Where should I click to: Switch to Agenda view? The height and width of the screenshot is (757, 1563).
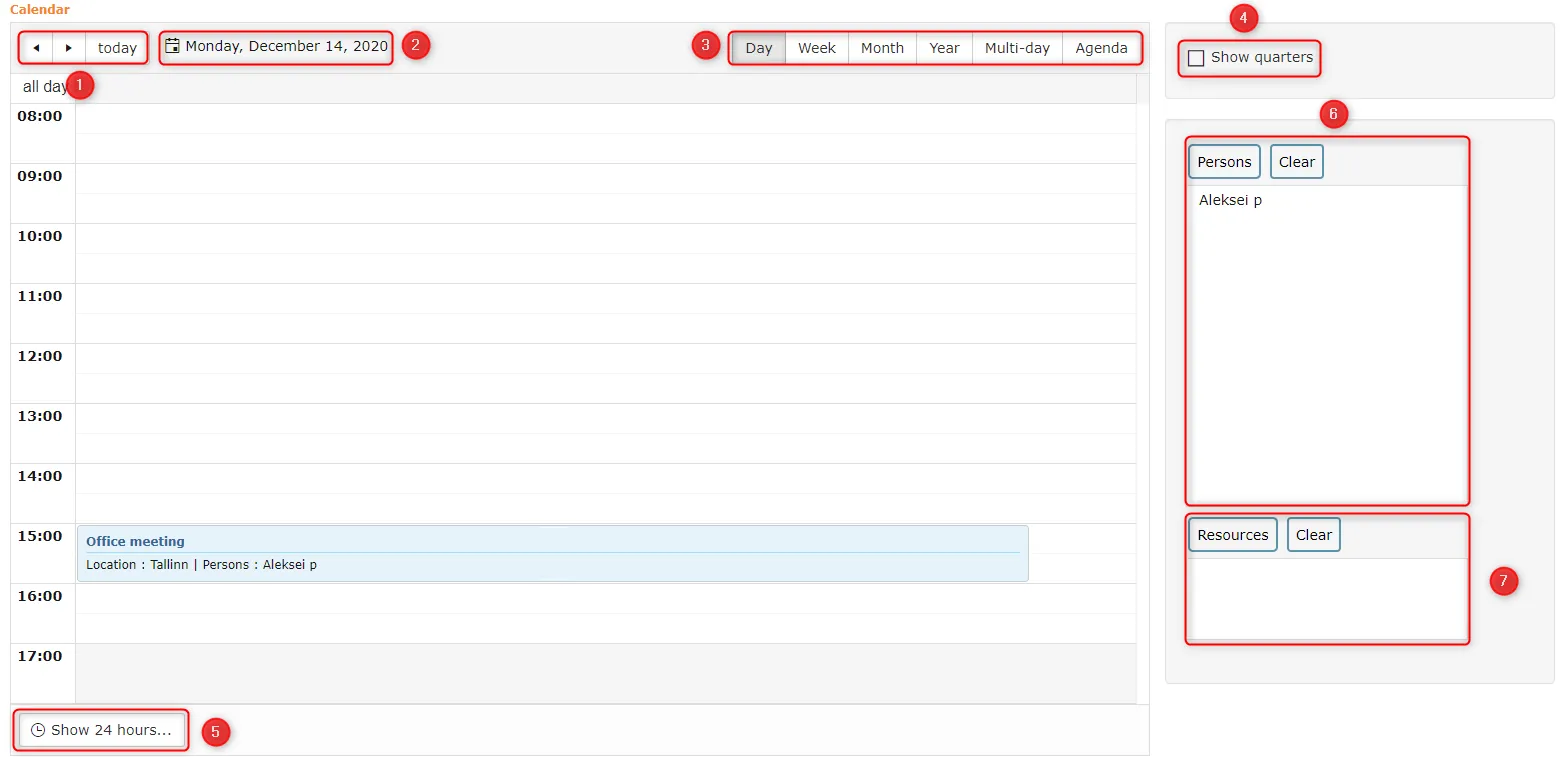point(1101,48)
